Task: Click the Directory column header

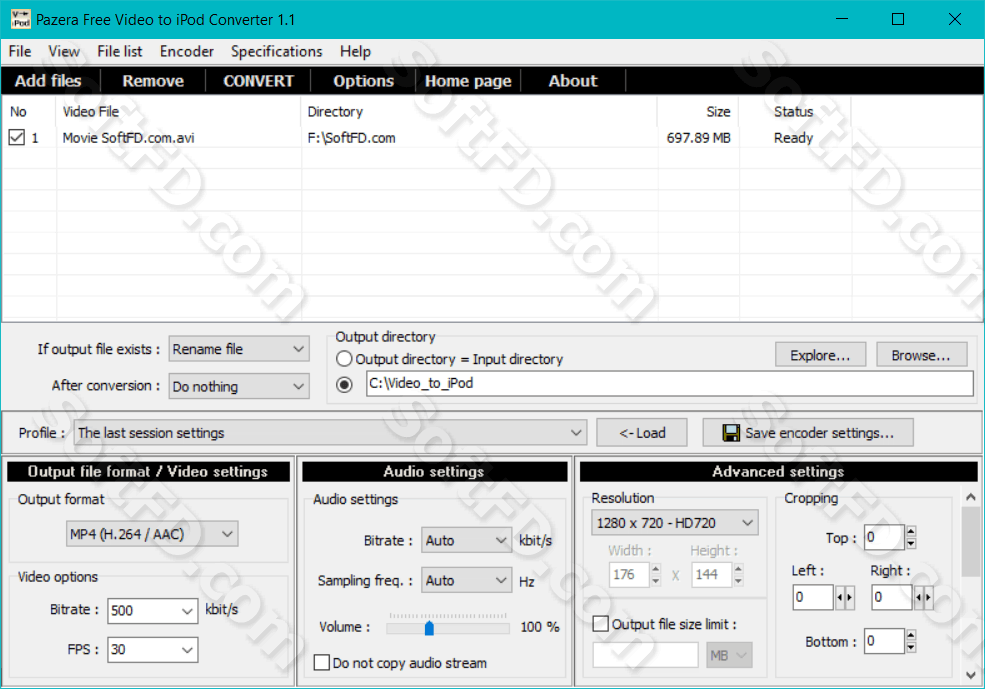Action: (x=479, y=112)
